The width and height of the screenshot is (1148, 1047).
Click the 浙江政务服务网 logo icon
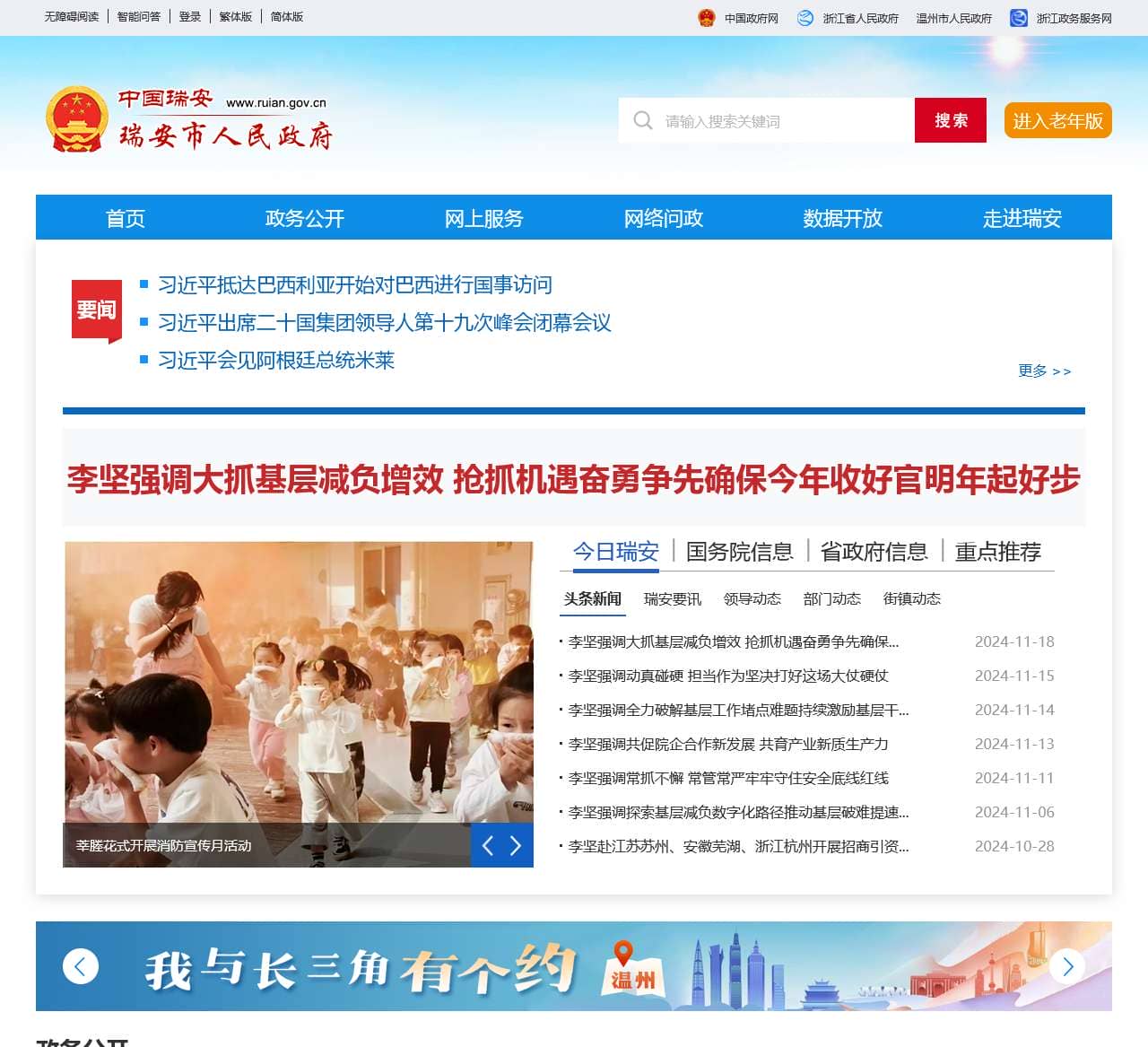click(1019, 18)
